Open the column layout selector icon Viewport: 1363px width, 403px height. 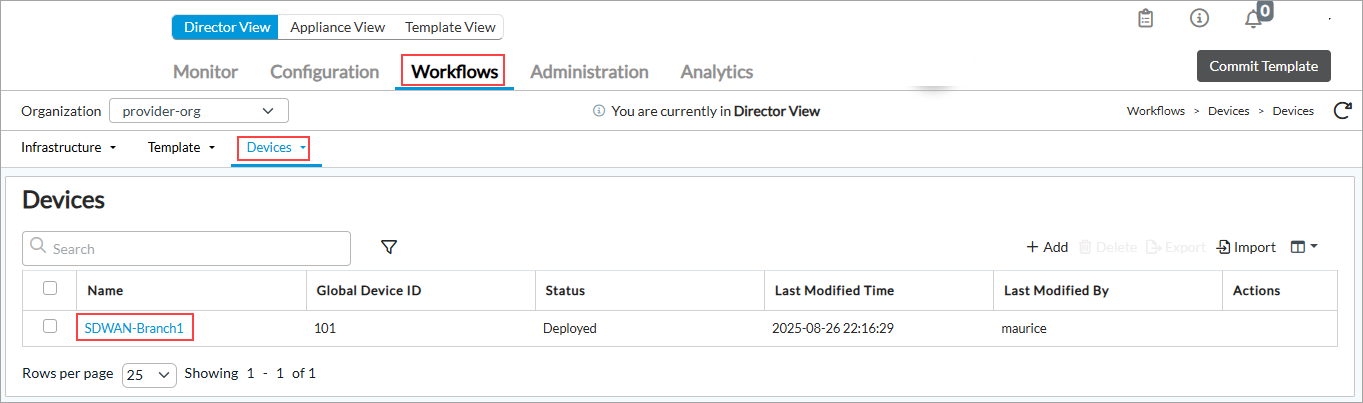coord(1303,247)
